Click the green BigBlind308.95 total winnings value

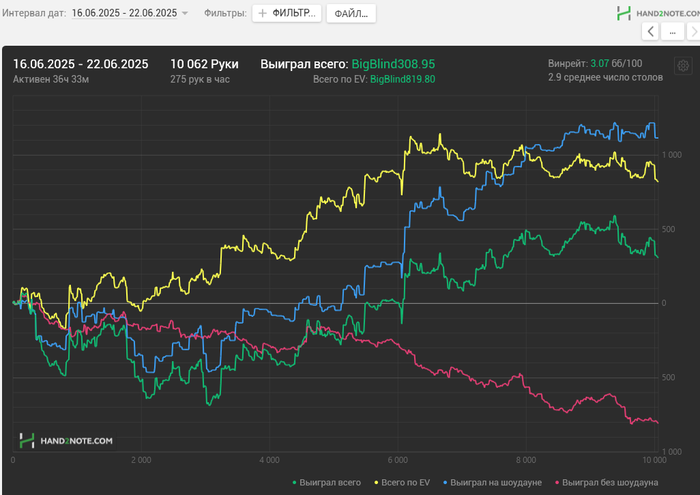pos(393,64)
